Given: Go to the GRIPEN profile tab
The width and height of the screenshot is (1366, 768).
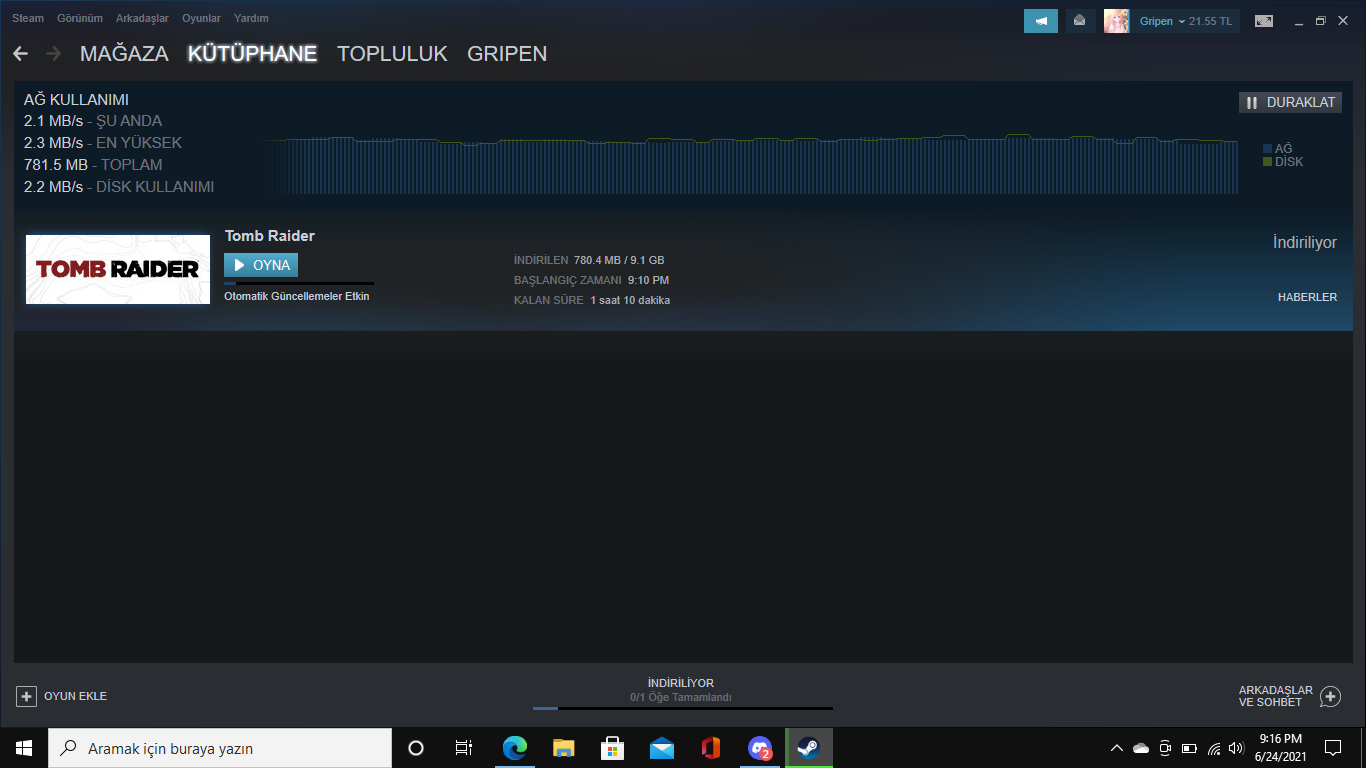Looking at the screenshot, I should coord(507,54).
